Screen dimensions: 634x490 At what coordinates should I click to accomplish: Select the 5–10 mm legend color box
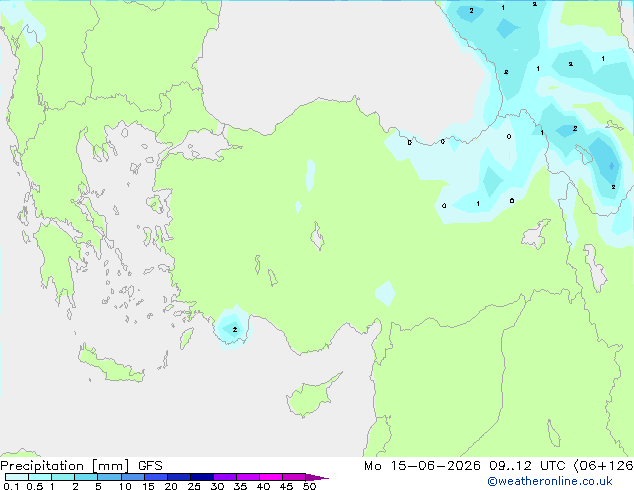pyautogui.click(x=109, y=477)
